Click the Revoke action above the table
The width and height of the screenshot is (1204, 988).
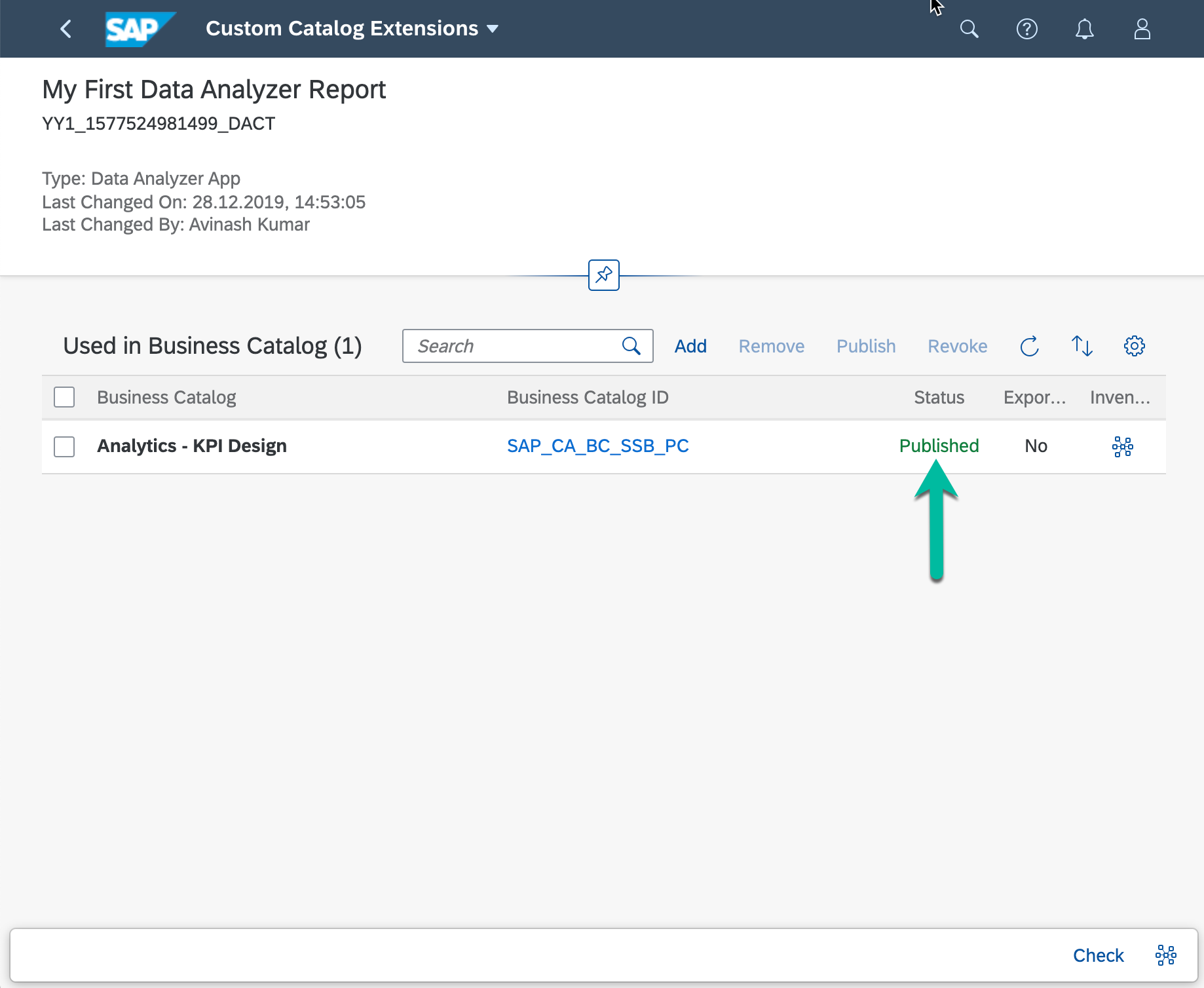tap(957, 346)
